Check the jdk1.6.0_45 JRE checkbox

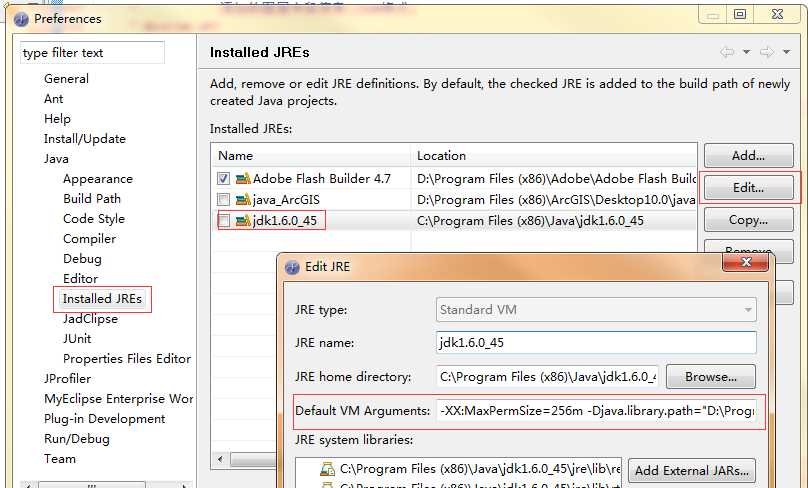[x=223, y=221]
